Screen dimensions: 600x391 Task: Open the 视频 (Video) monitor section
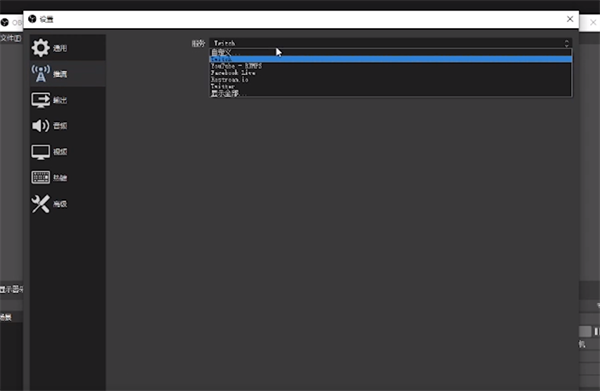click(x=68, y=152)
